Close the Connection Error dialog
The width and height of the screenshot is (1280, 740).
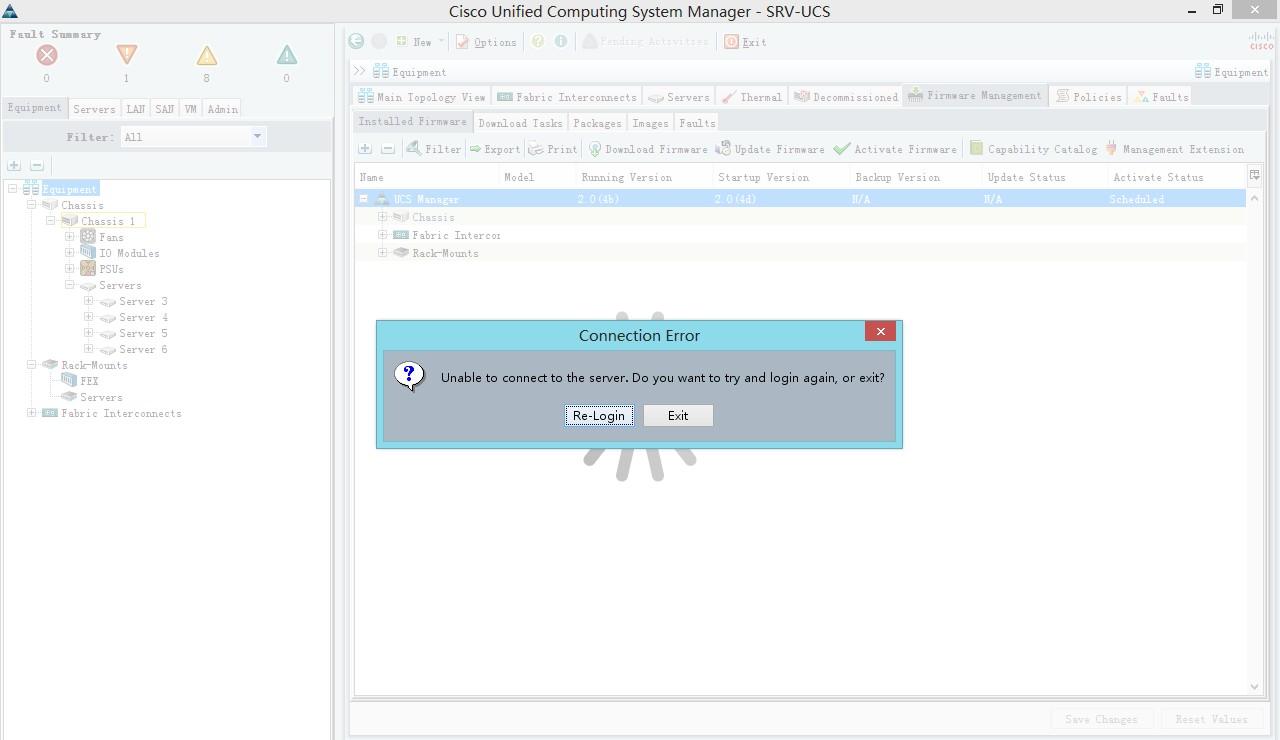click(x=880, y=331)
